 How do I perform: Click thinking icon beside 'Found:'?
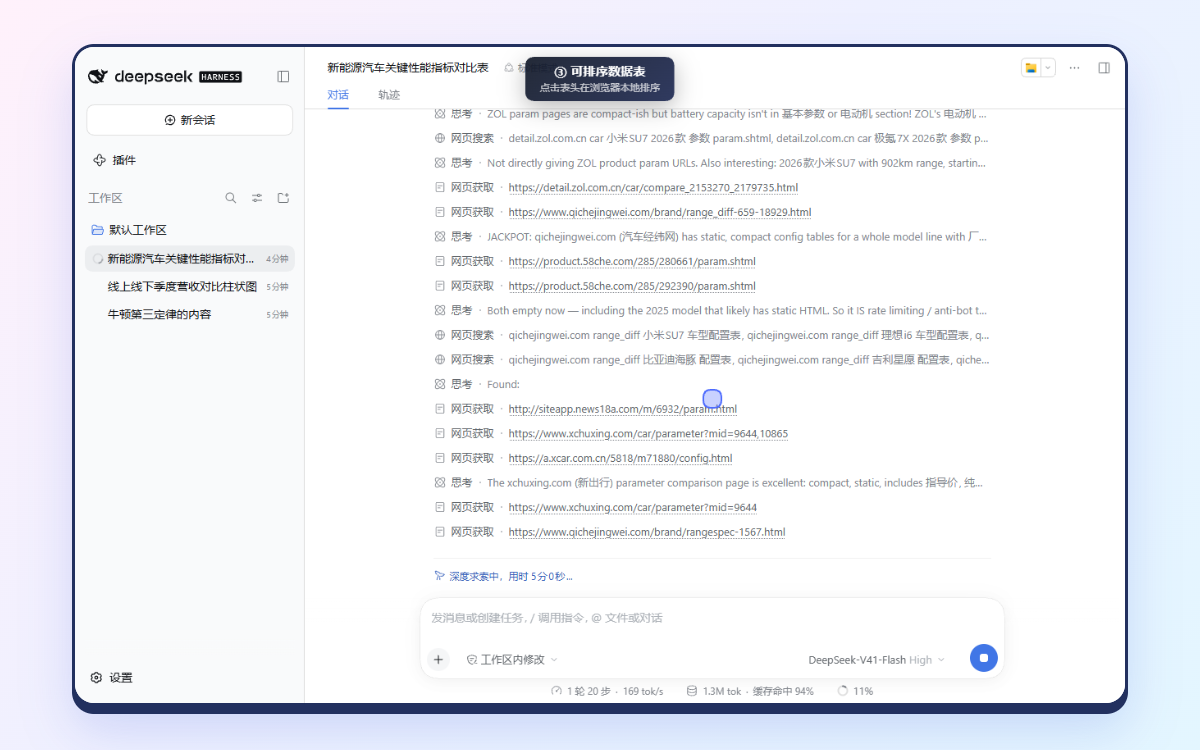[440, 384]
